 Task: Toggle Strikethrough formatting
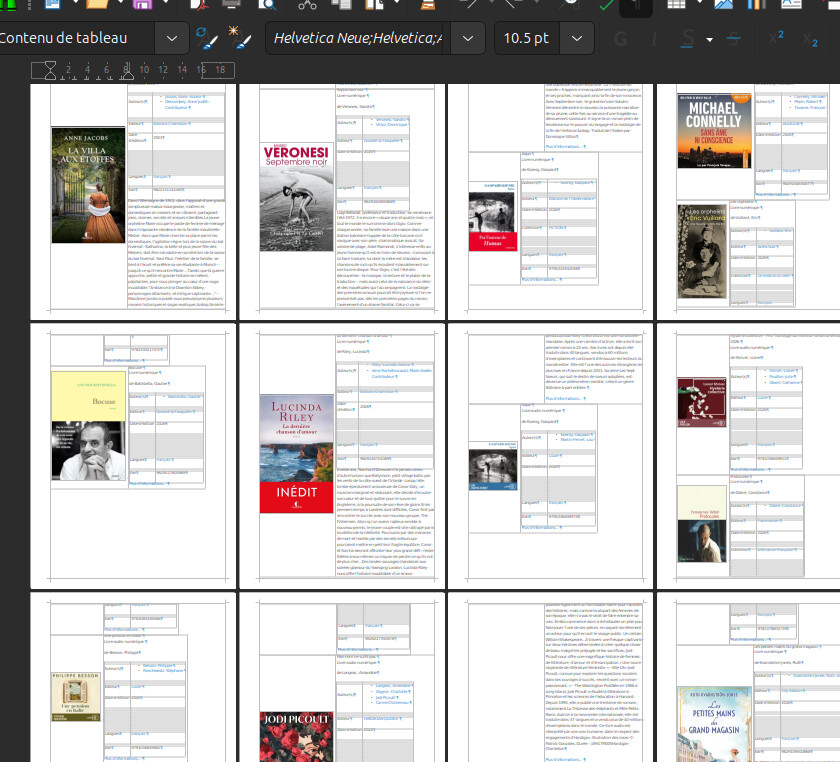point(735,39)
